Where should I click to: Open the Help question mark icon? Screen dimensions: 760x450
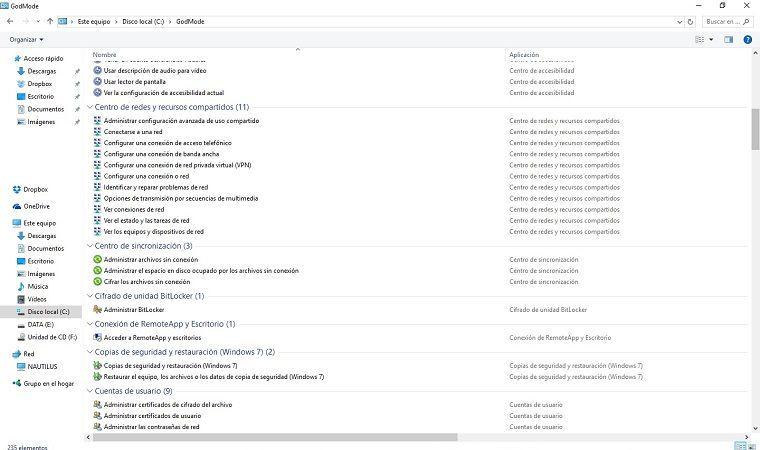[747, 39]
